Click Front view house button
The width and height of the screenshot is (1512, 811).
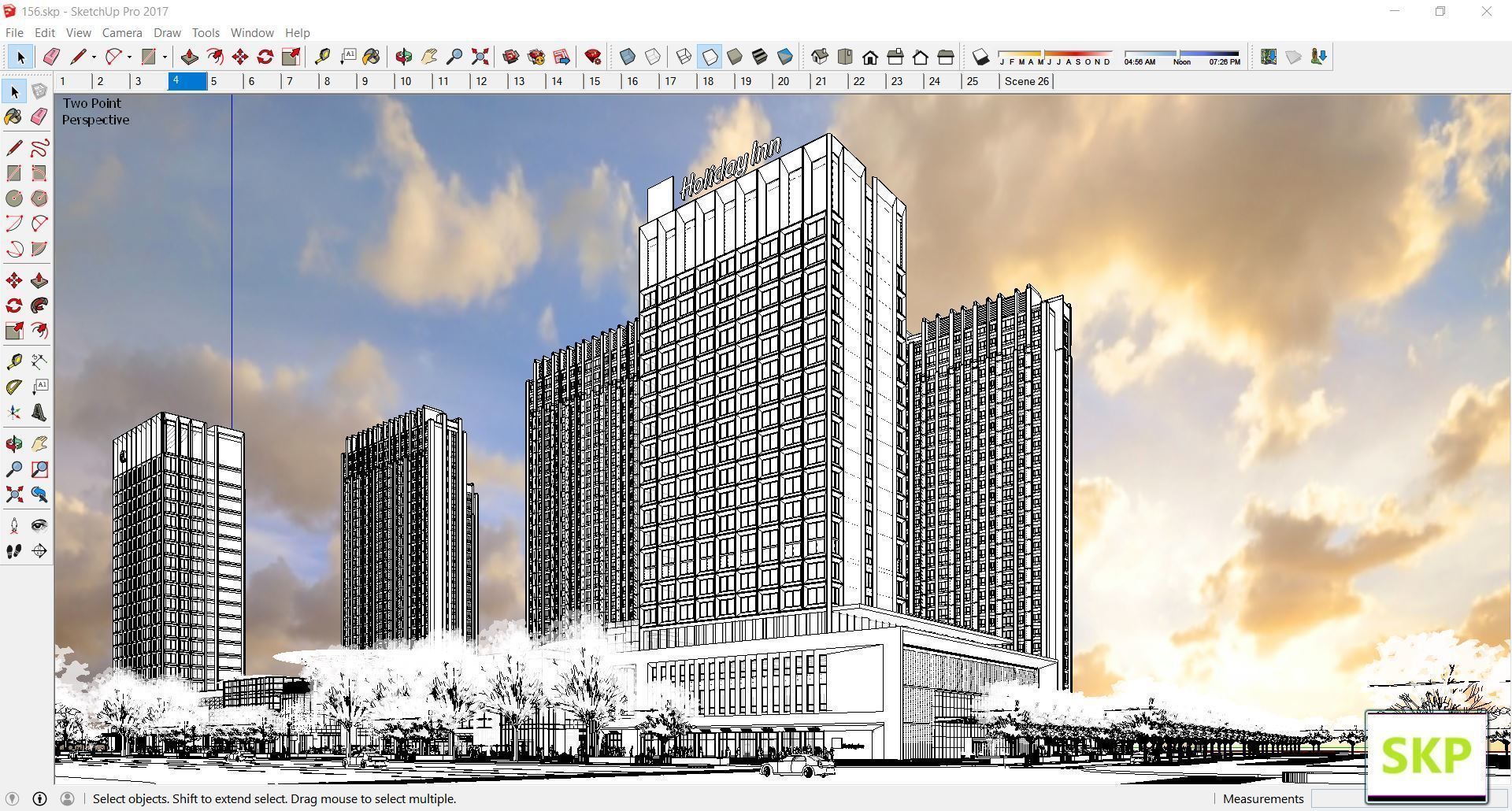(870, 57)
